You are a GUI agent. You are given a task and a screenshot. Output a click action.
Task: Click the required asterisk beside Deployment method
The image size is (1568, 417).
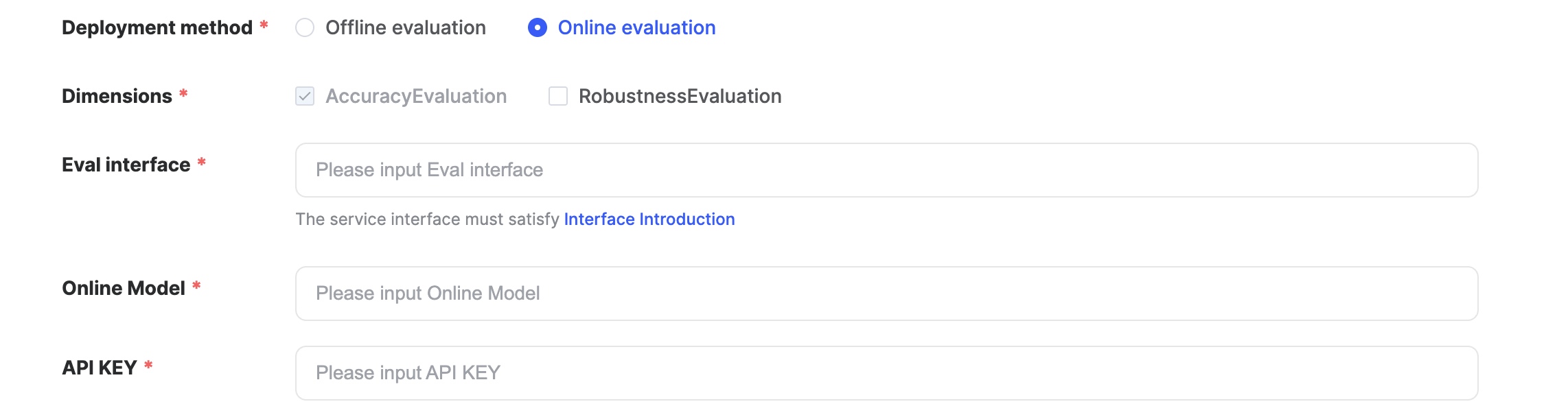(264, 25)
